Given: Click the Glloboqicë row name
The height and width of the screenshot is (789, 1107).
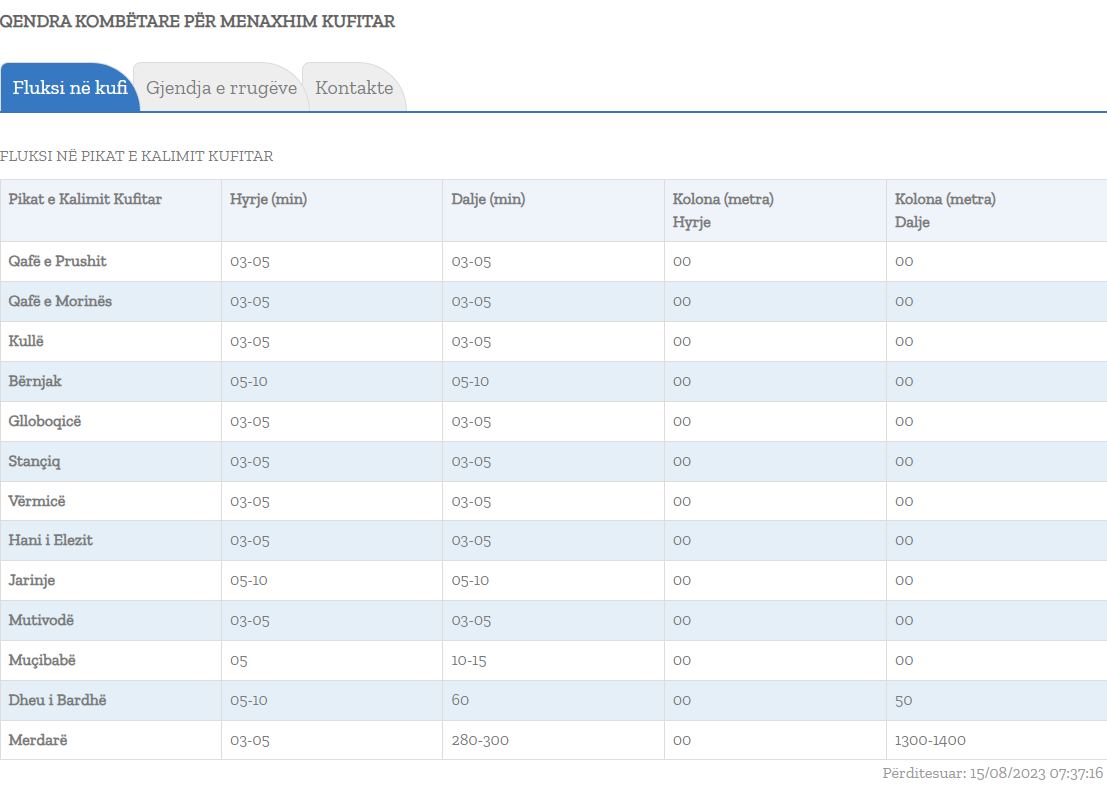Looking at the screenshot, I should coord(45,421).
